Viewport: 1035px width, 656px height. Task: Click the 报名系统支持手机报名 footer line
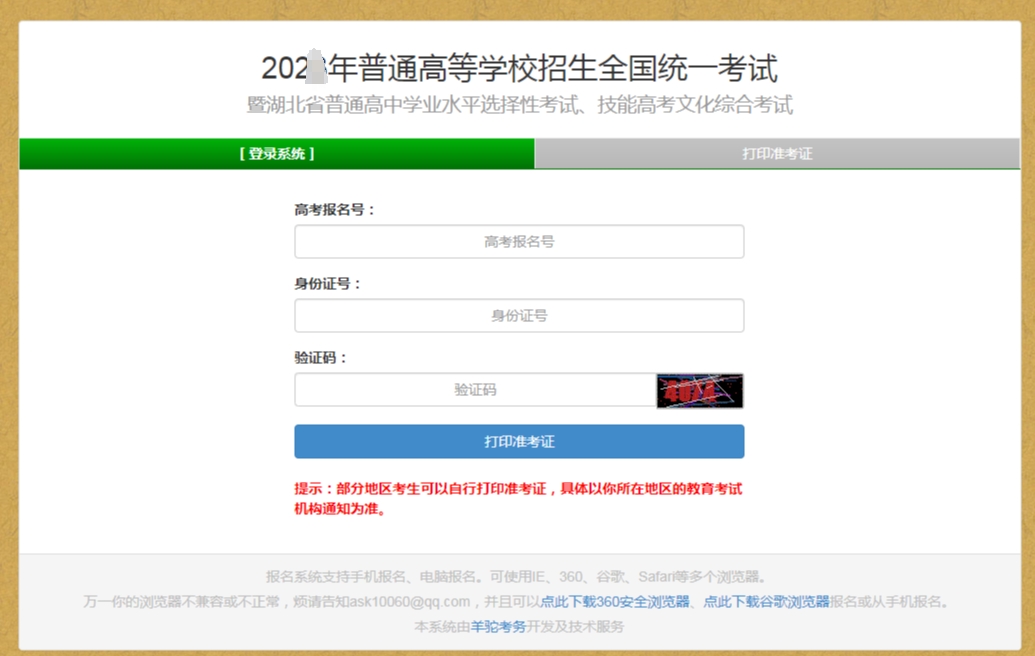click(517, 577)
